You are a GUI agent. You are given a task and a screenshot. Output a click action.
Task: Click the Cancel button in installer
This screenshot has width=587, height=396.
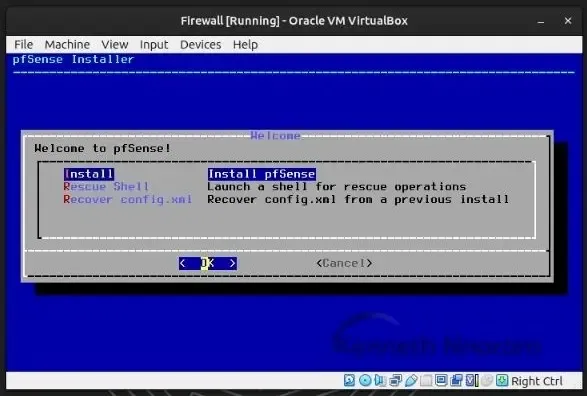coord(344,263)
